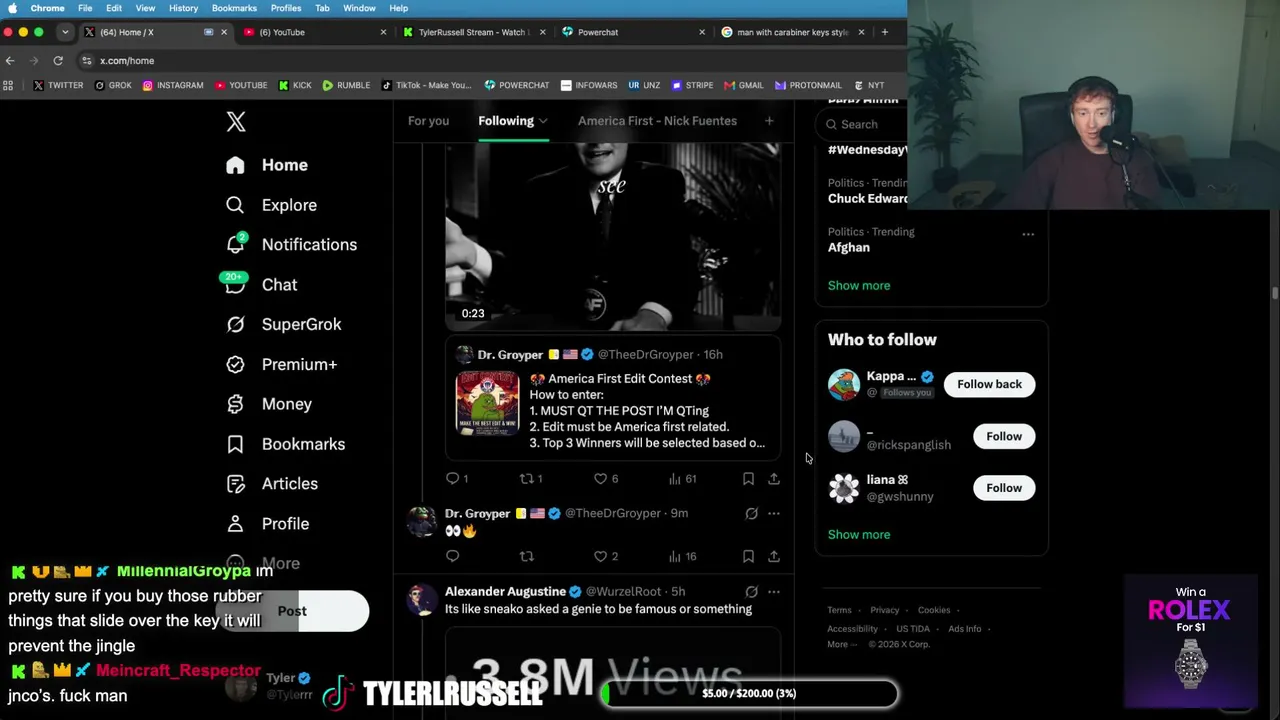Expand More links in the X footer
The image size is (1280, 720).
coord(841,645)
